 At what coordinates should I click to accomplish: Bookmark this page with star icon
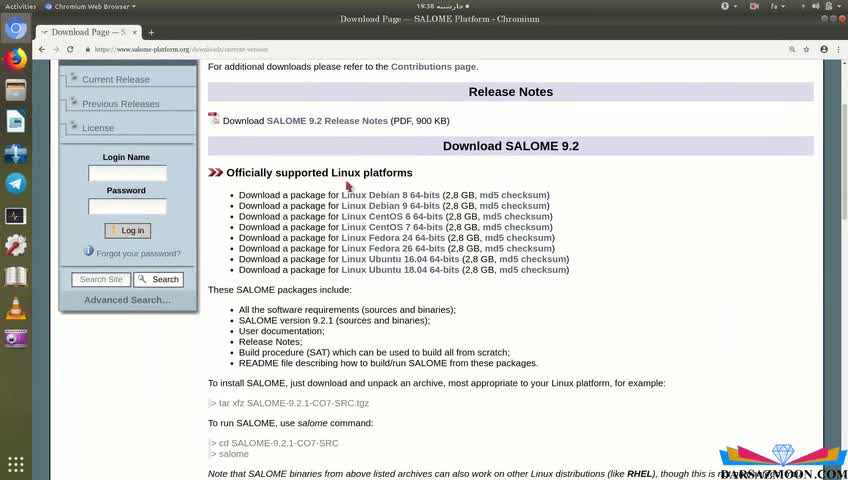click(806, 49)
